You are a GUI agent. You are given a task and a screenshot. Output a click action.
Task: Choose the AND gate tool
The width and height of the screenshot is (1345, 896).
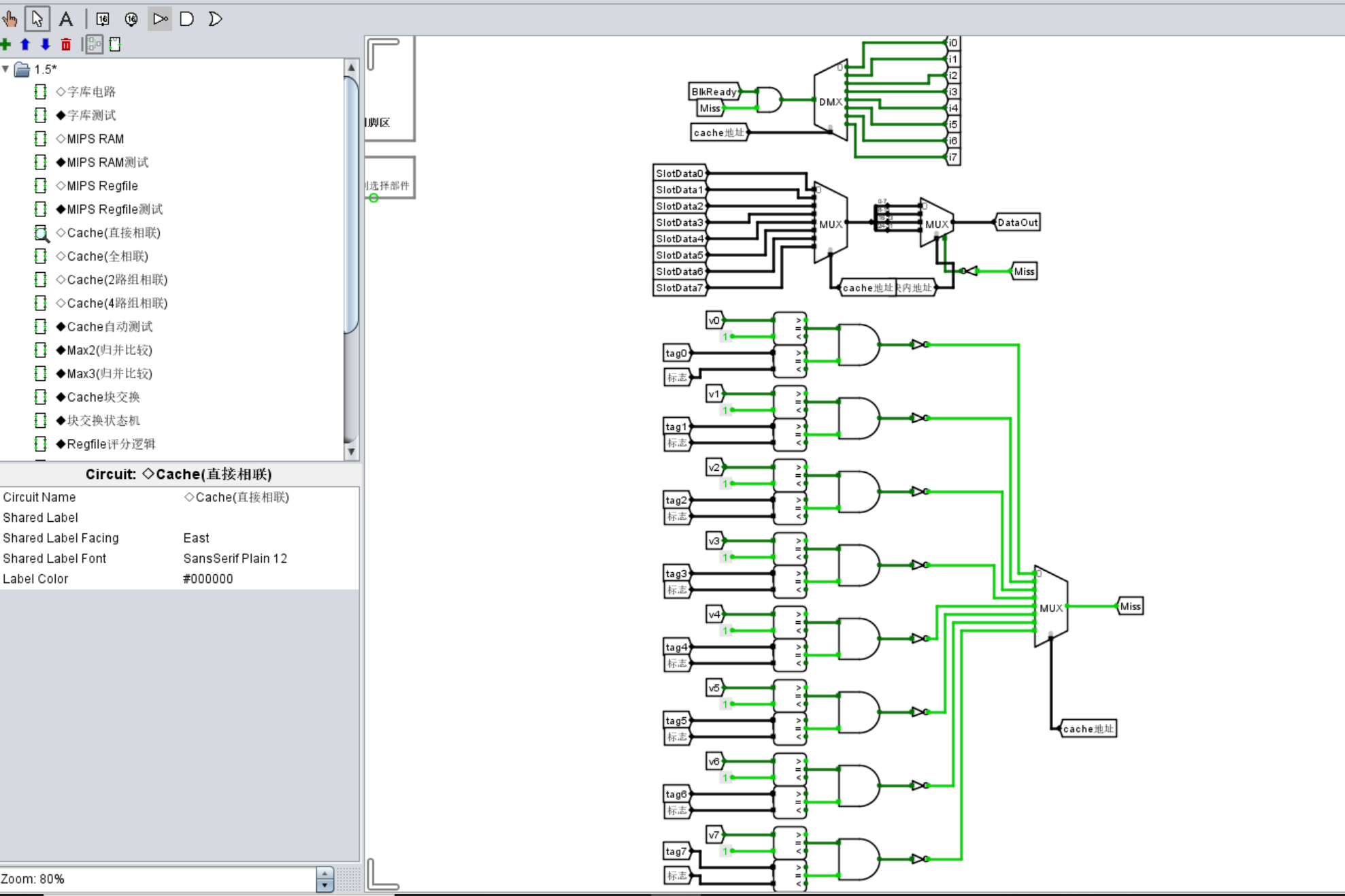(187, 18)
